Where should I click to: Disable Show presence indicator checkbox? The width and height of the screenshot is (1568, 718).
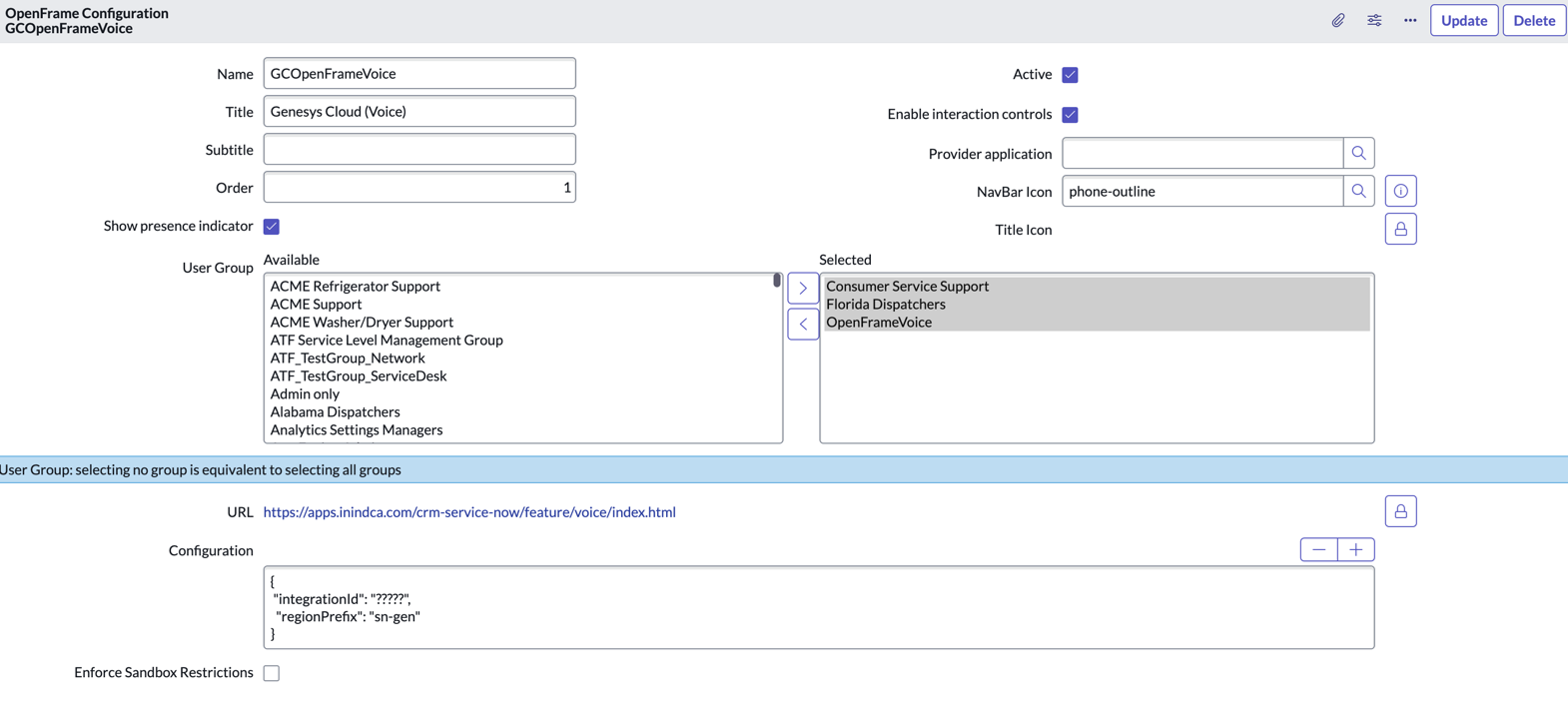pos(272,227)
